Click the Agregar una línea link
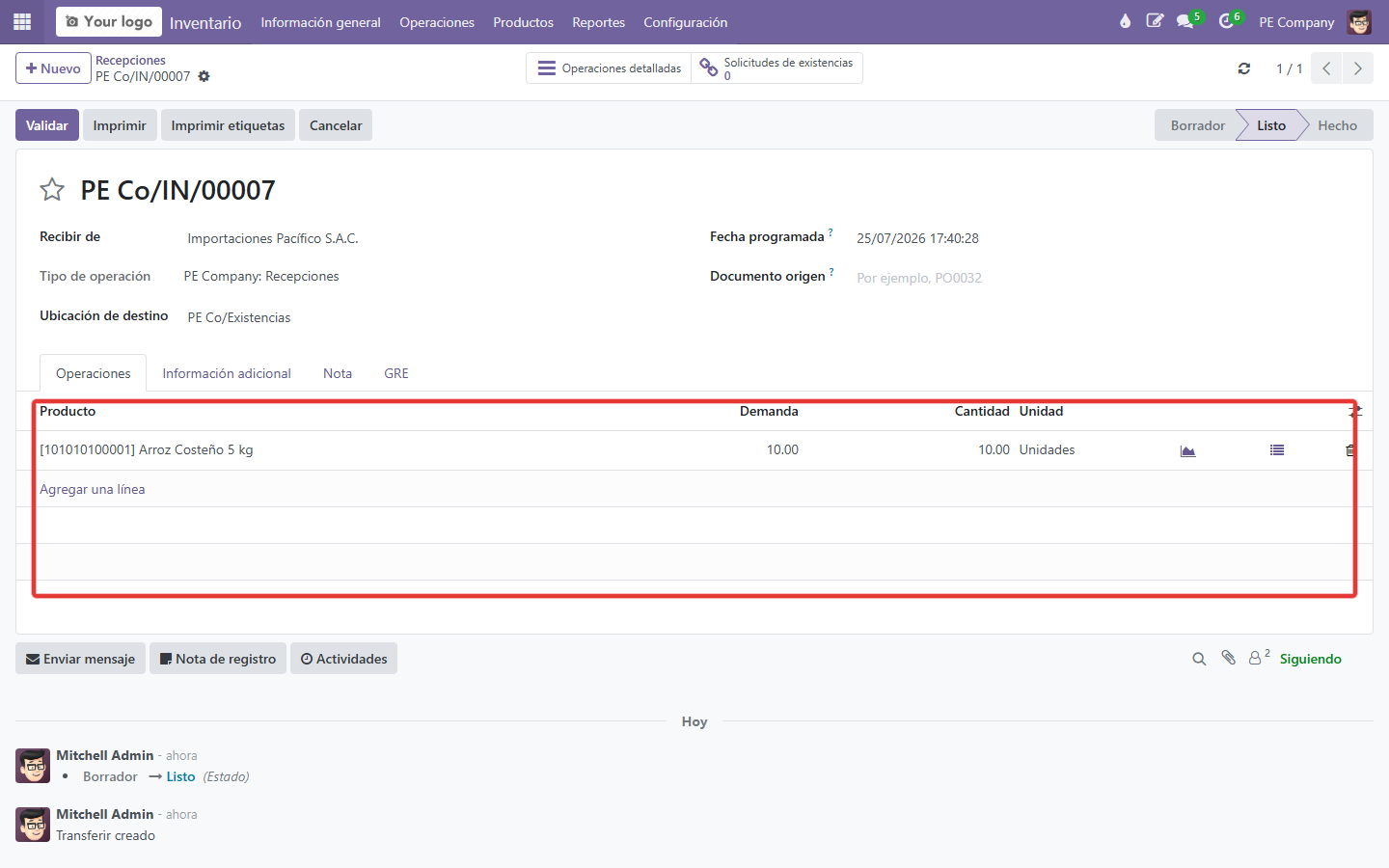This screenshot has height=868, width=1389. coord(93,489)
